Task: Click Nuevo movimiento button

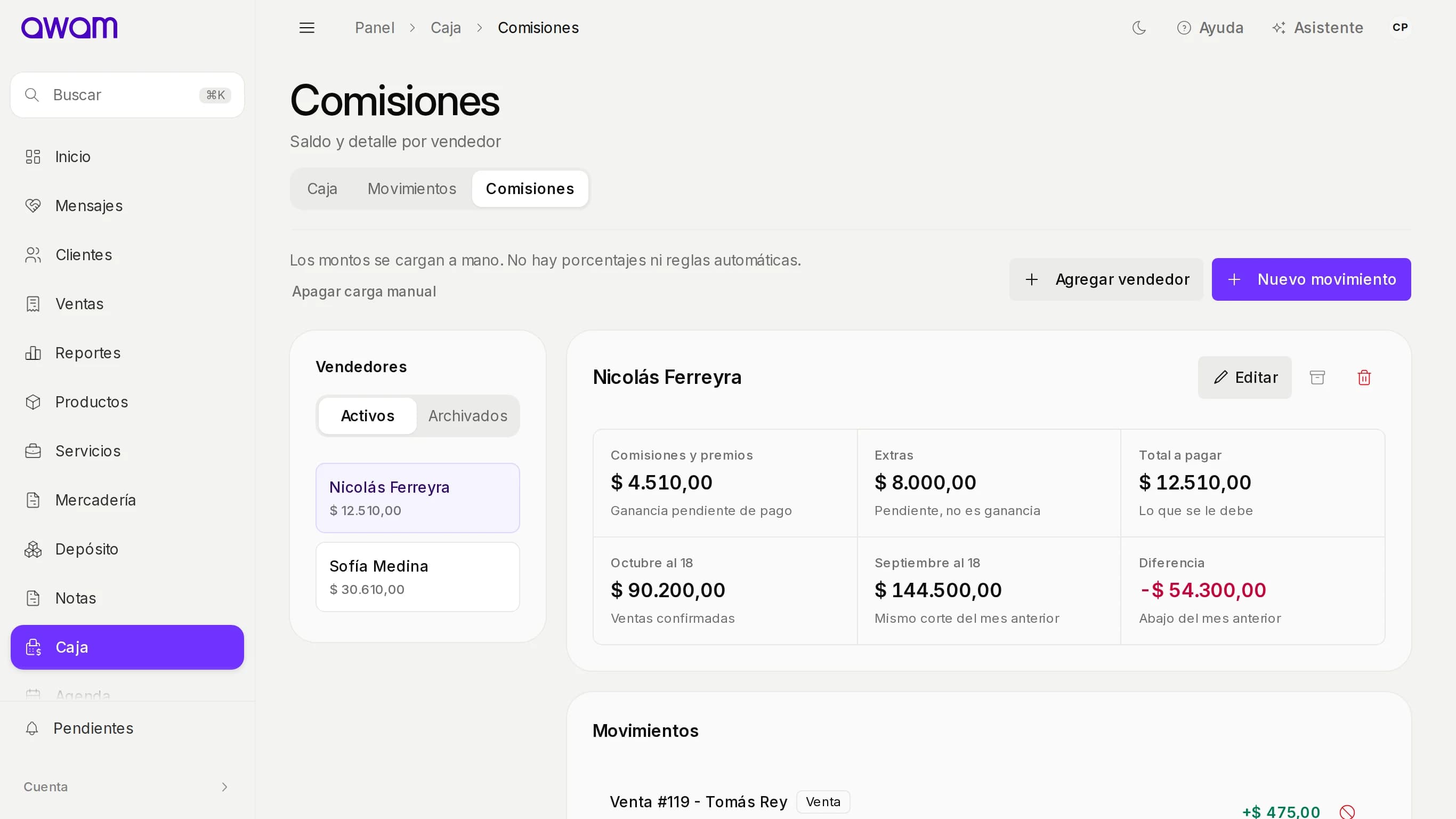Action: tap(1311, 279)
